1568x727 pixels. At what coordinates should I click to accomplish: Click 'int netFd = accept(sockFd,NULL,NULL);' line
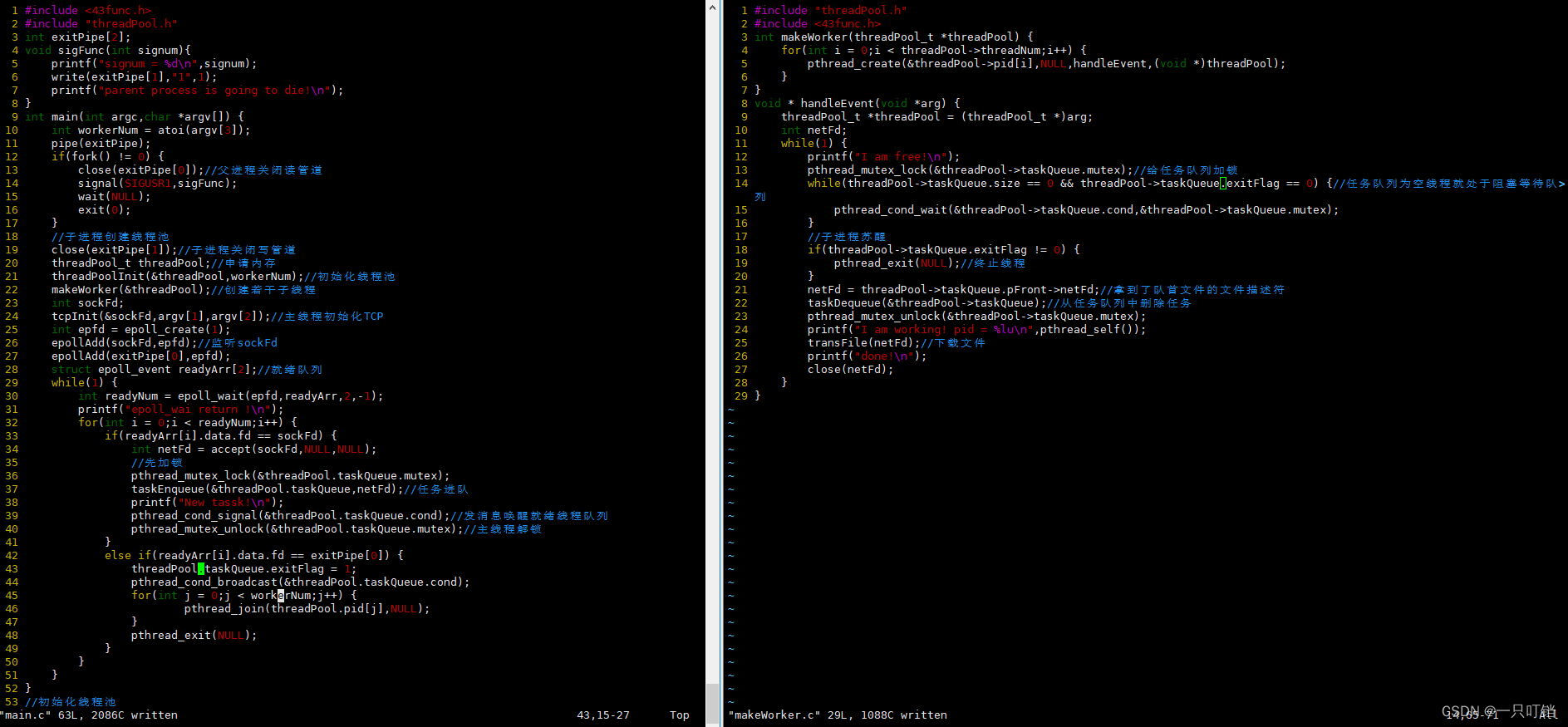tap(254, 449)
